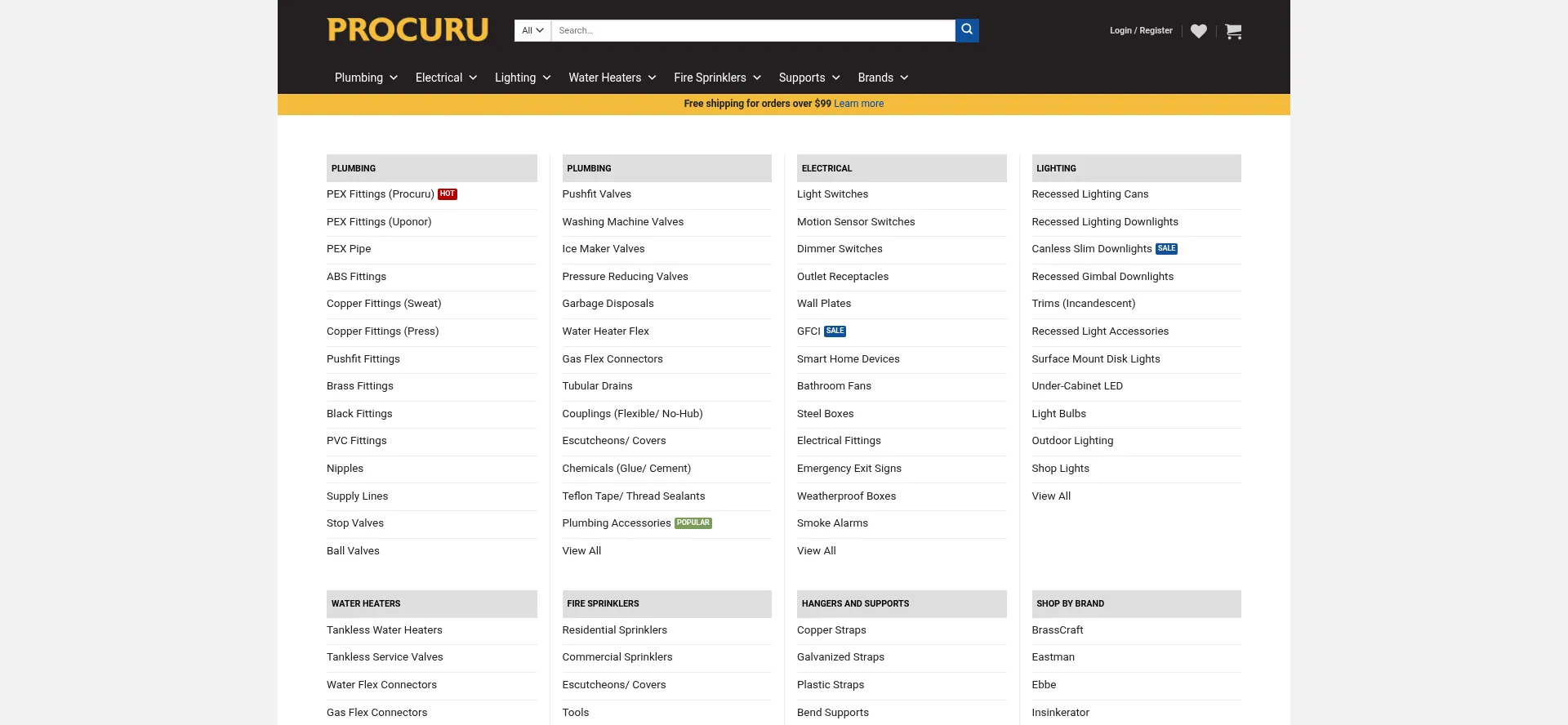Click View All under Lighting

(x=1051, y=496)
